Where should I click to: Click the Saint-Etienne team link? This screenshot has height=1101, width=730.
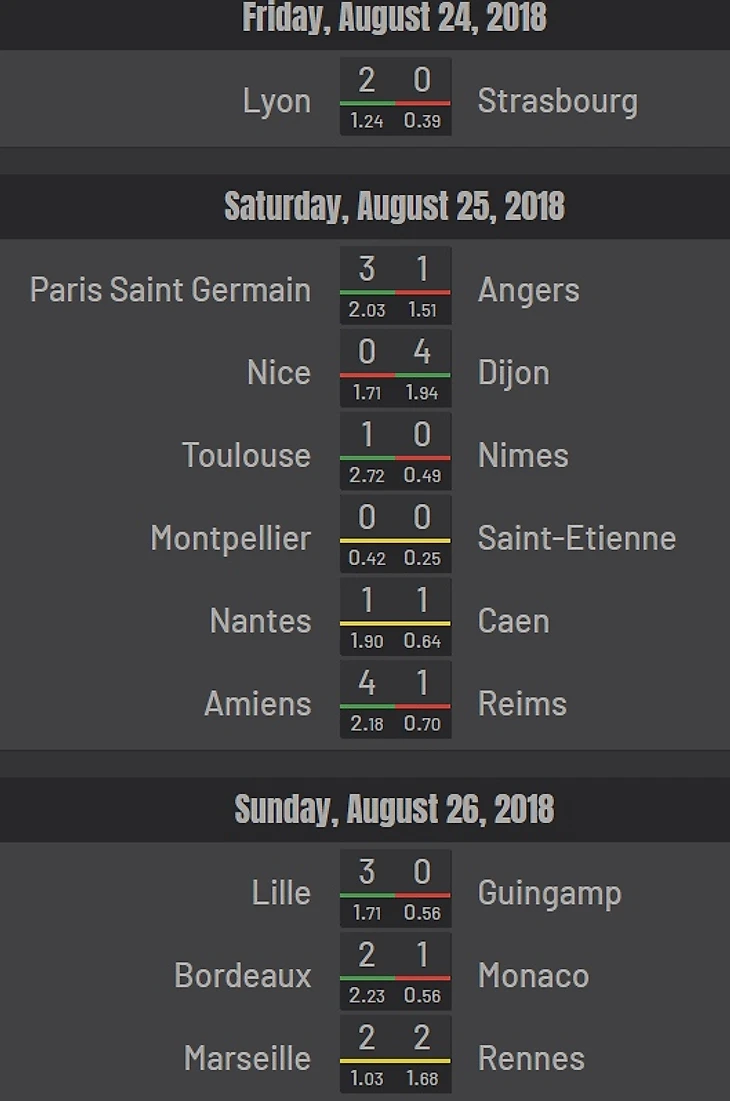576,538
